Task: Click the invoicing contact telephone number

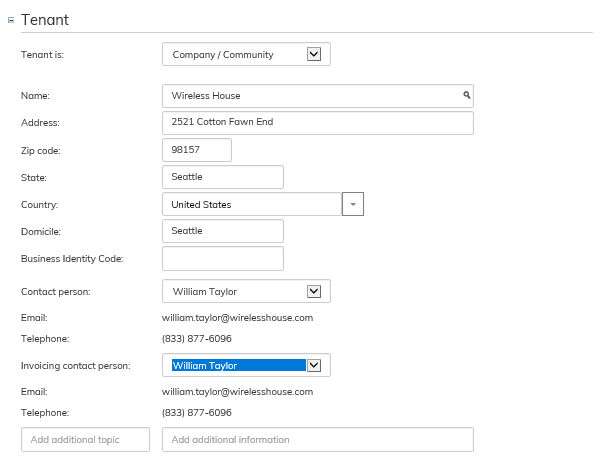Action: 196,413
